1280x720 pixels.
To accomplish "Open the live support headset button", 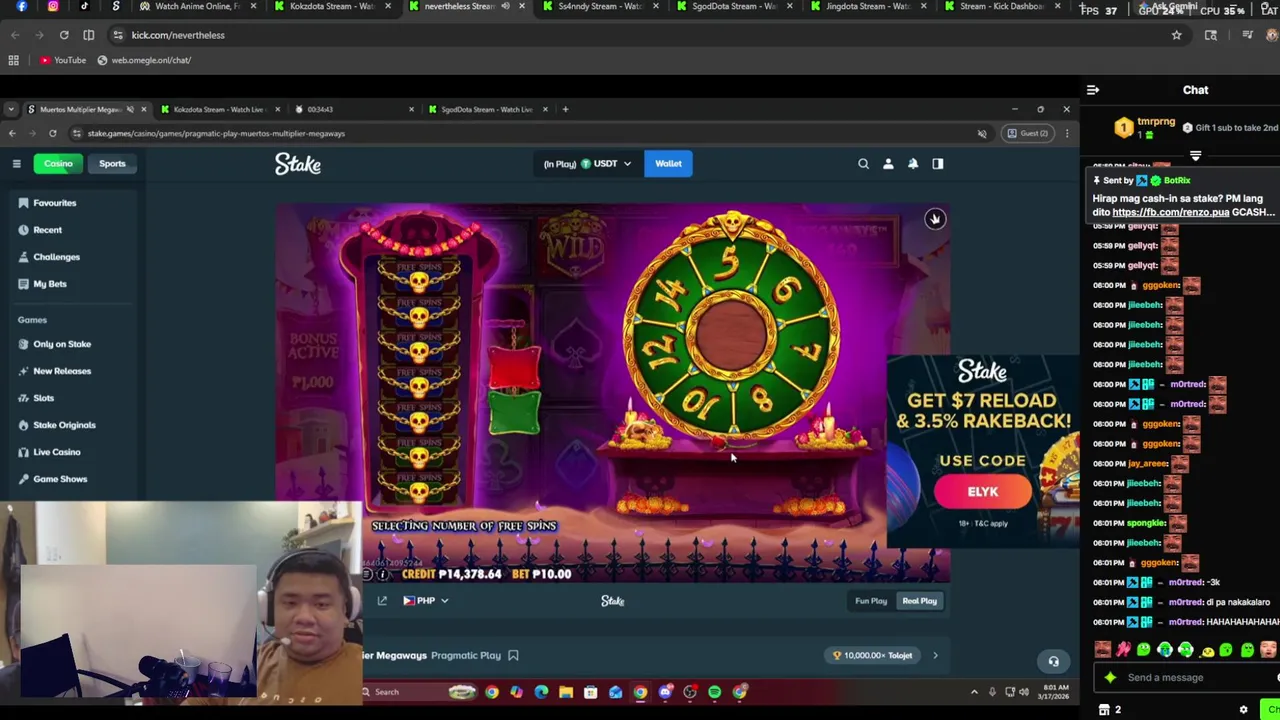I will click(1053, 661).
